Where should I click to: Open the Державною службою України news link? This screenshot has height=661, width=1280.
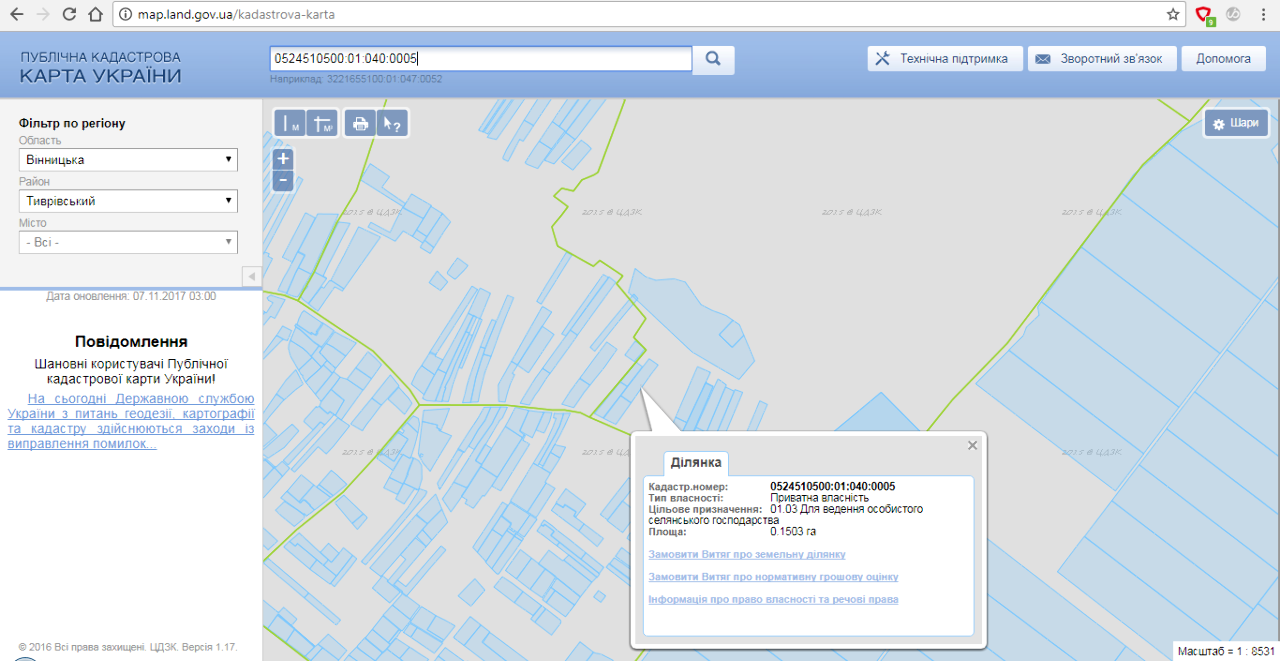coord(131,421)
